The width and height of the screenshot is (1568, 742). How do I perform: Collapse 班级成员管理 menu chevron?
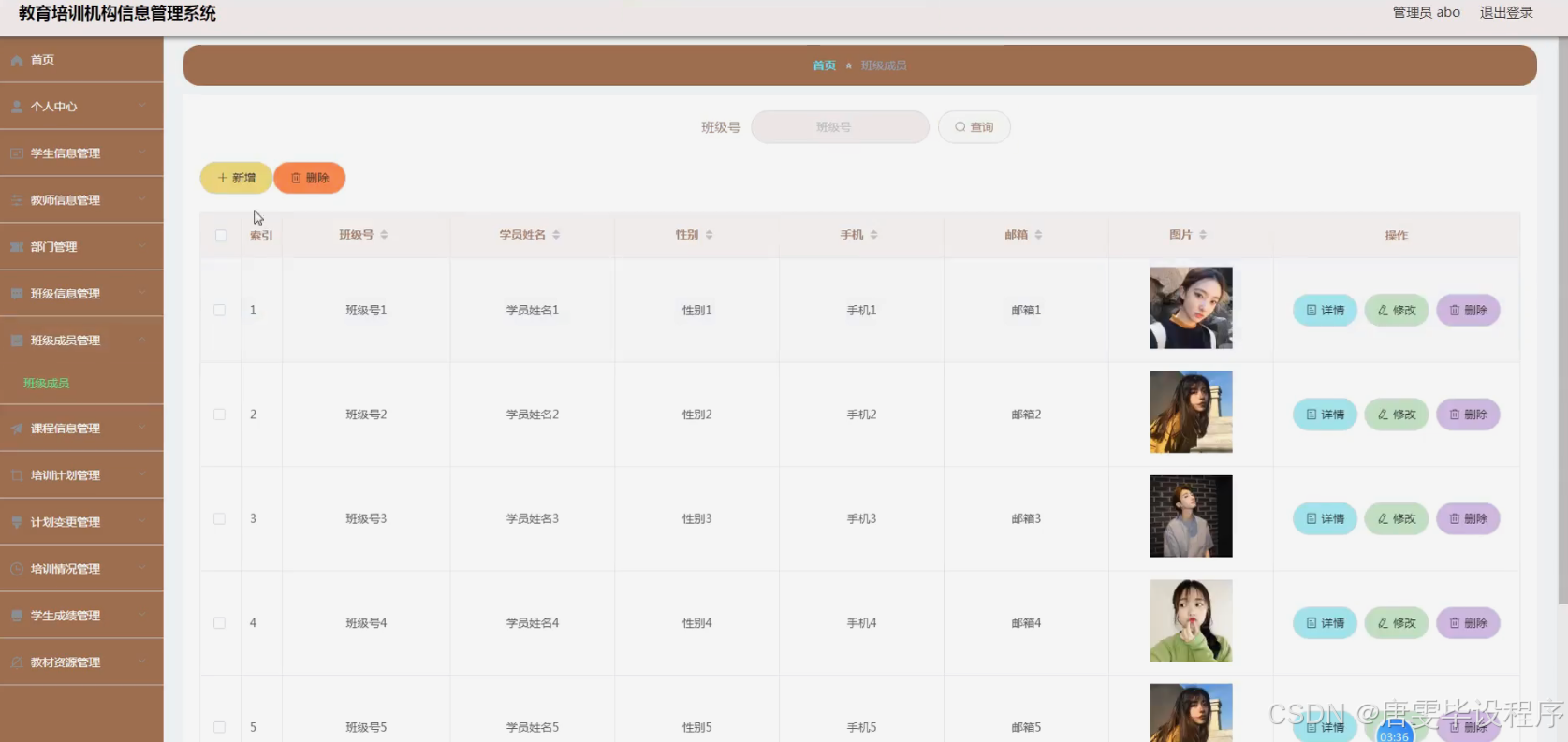point(142,340)
